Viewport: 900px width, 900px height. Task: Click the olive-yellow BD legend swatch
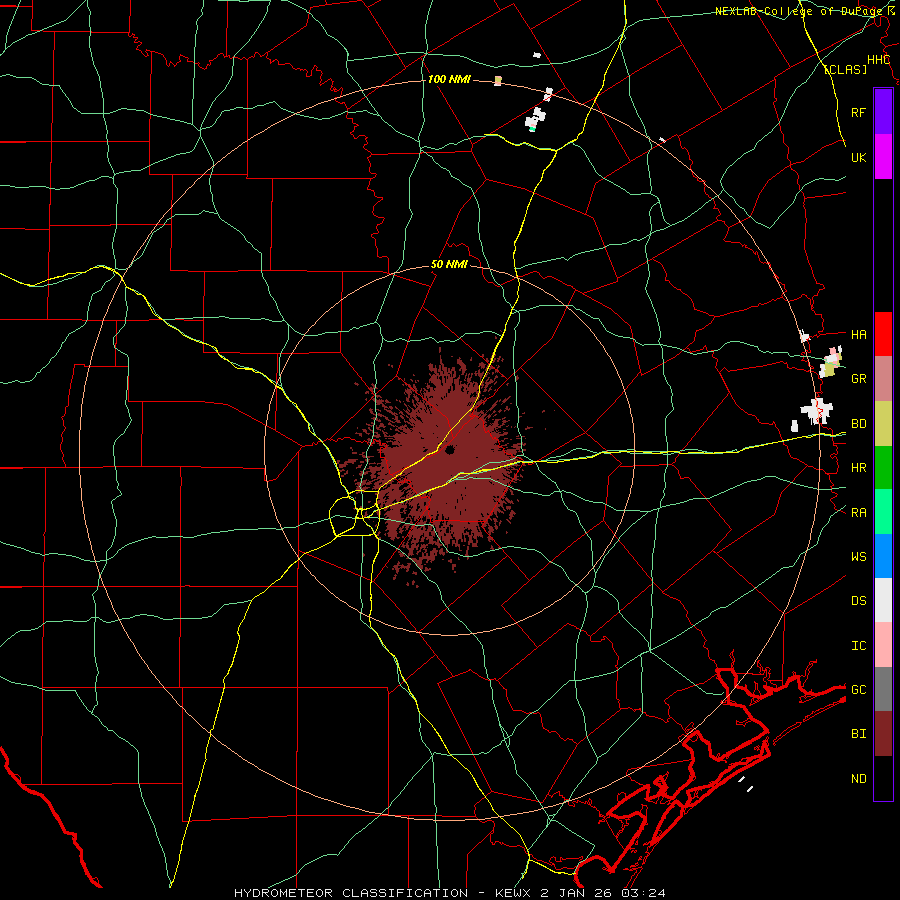point(883,424)
